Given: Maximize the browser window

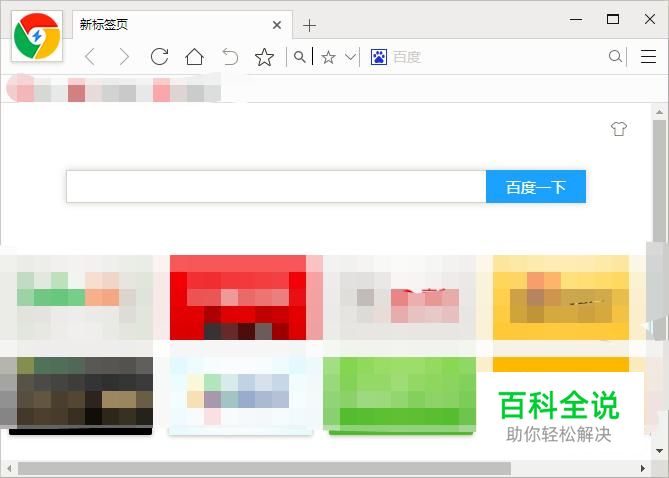Looking at the screenshot, I should click(613, 19).
